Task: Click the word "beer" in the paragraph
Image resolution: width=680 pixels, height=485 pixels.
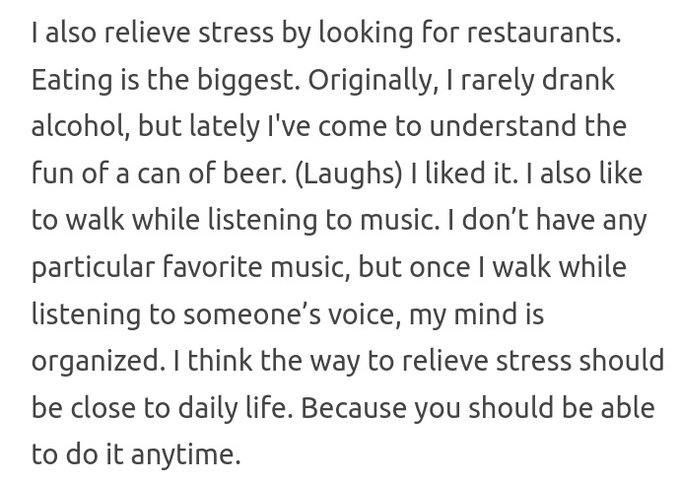Action: coord(252,174)
